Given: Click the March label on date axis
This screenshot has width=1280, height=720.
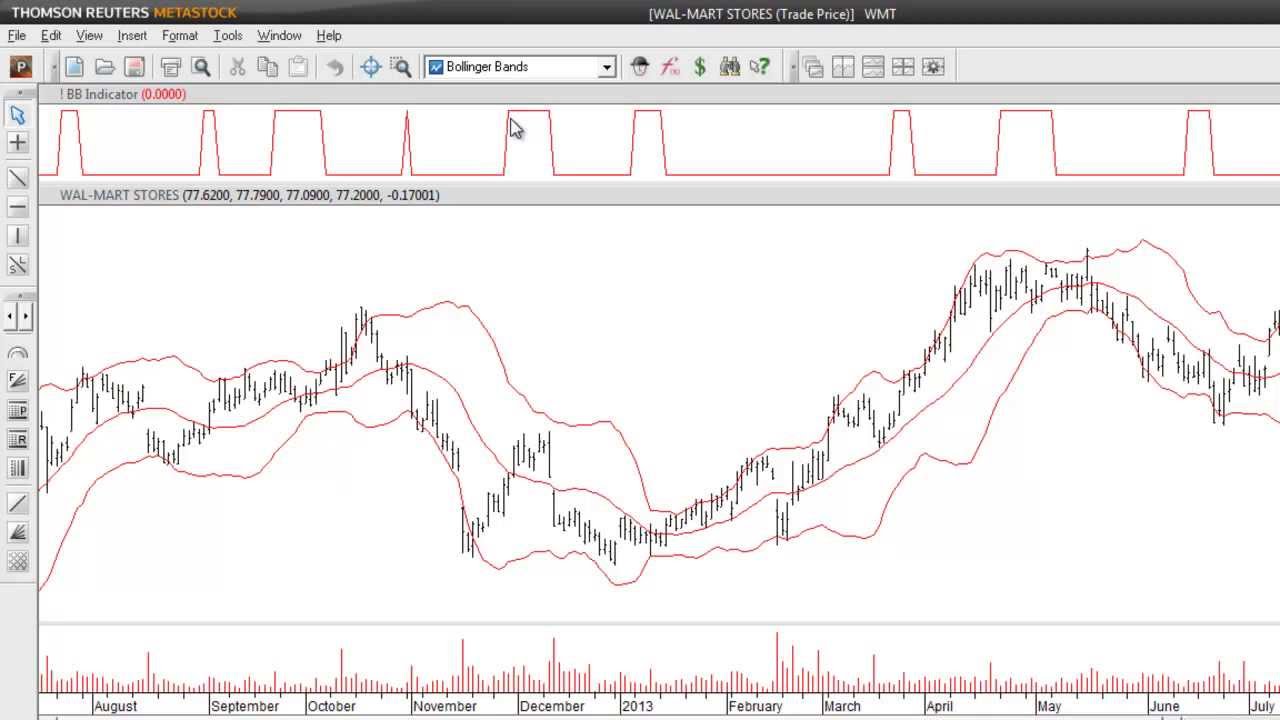Looking at the screenshot, I should coord(842,706).
